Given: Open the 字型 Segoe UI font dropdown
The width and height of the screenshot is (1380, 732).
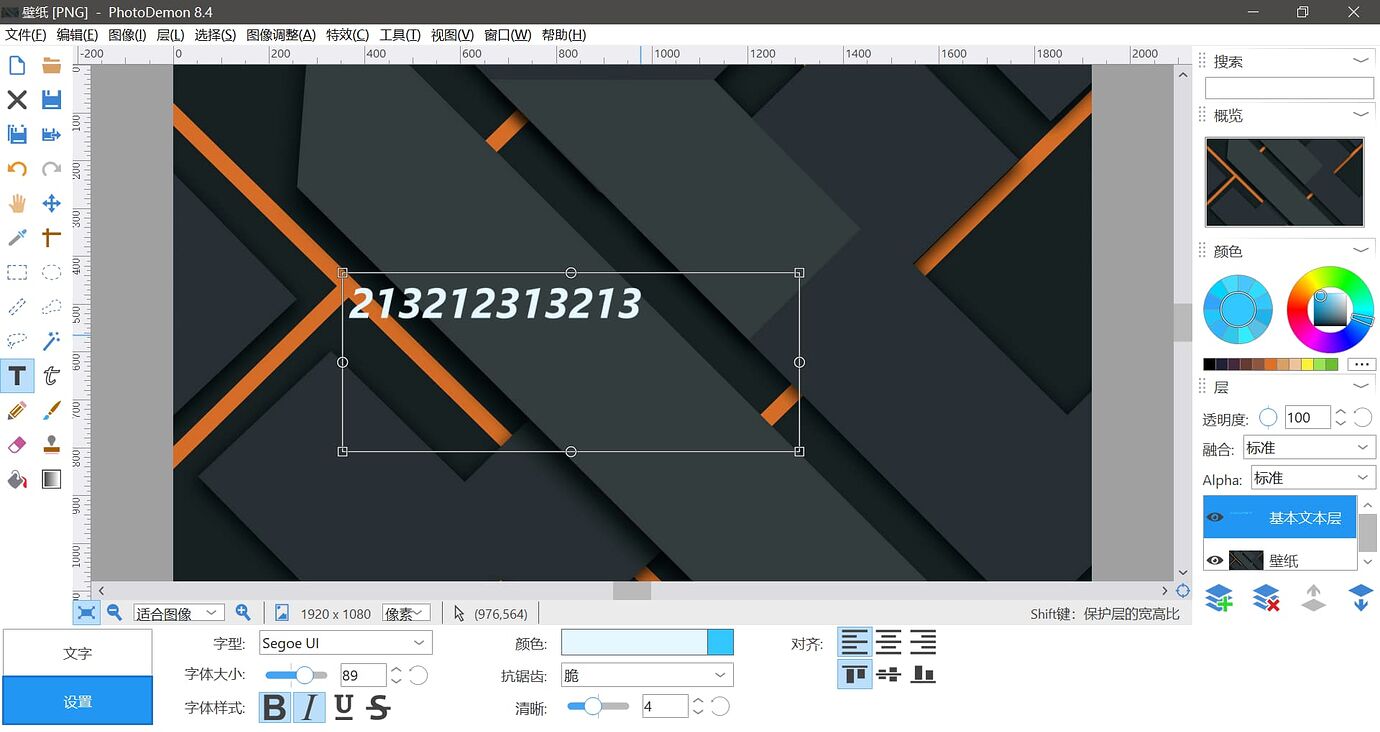Looking at the screenshot, I should point(345,643).
